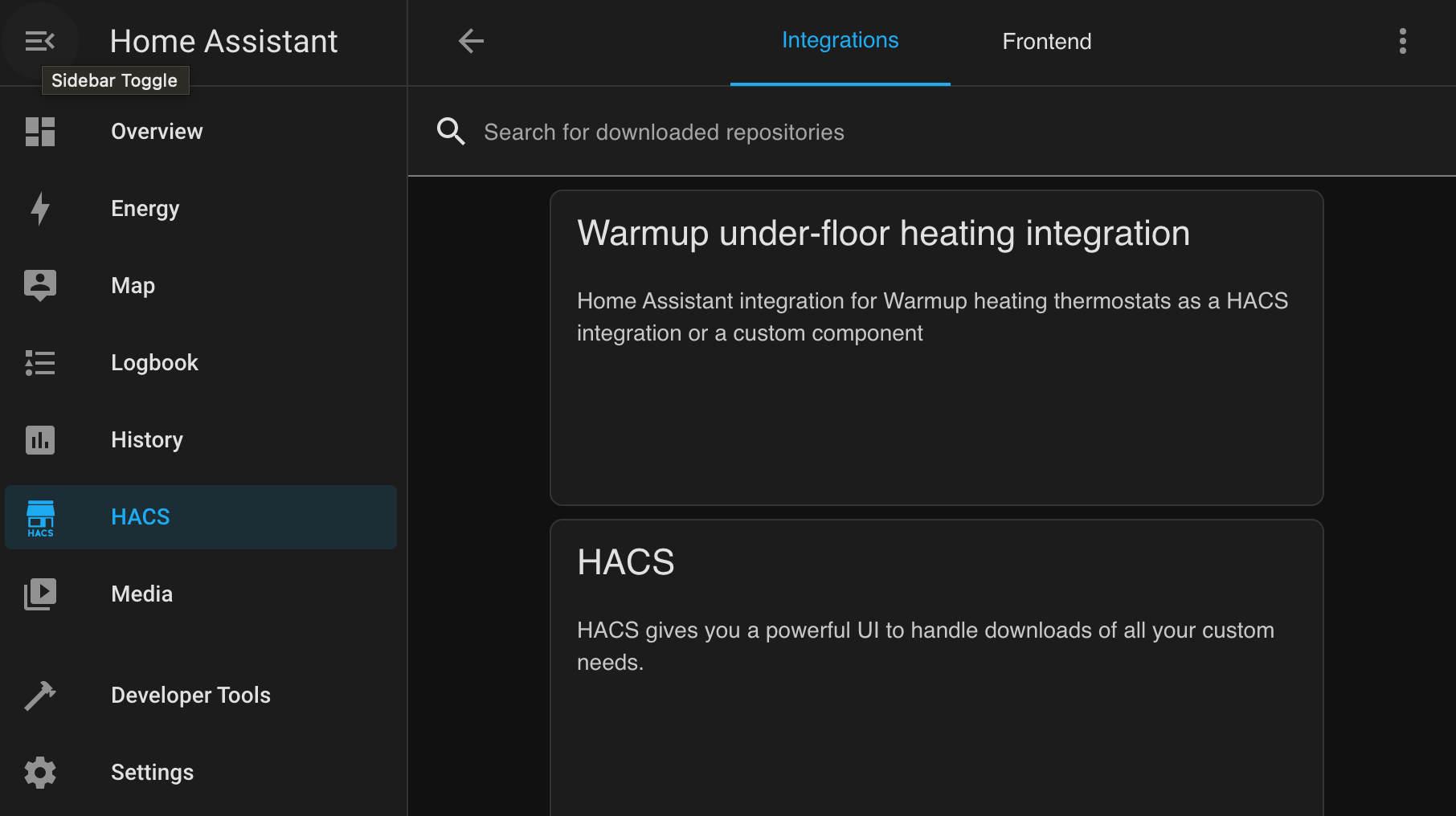Click the HACS store icon
The width and height of the screenshot is (1456, 816).
pyautogui.click(x=40, y=518)
